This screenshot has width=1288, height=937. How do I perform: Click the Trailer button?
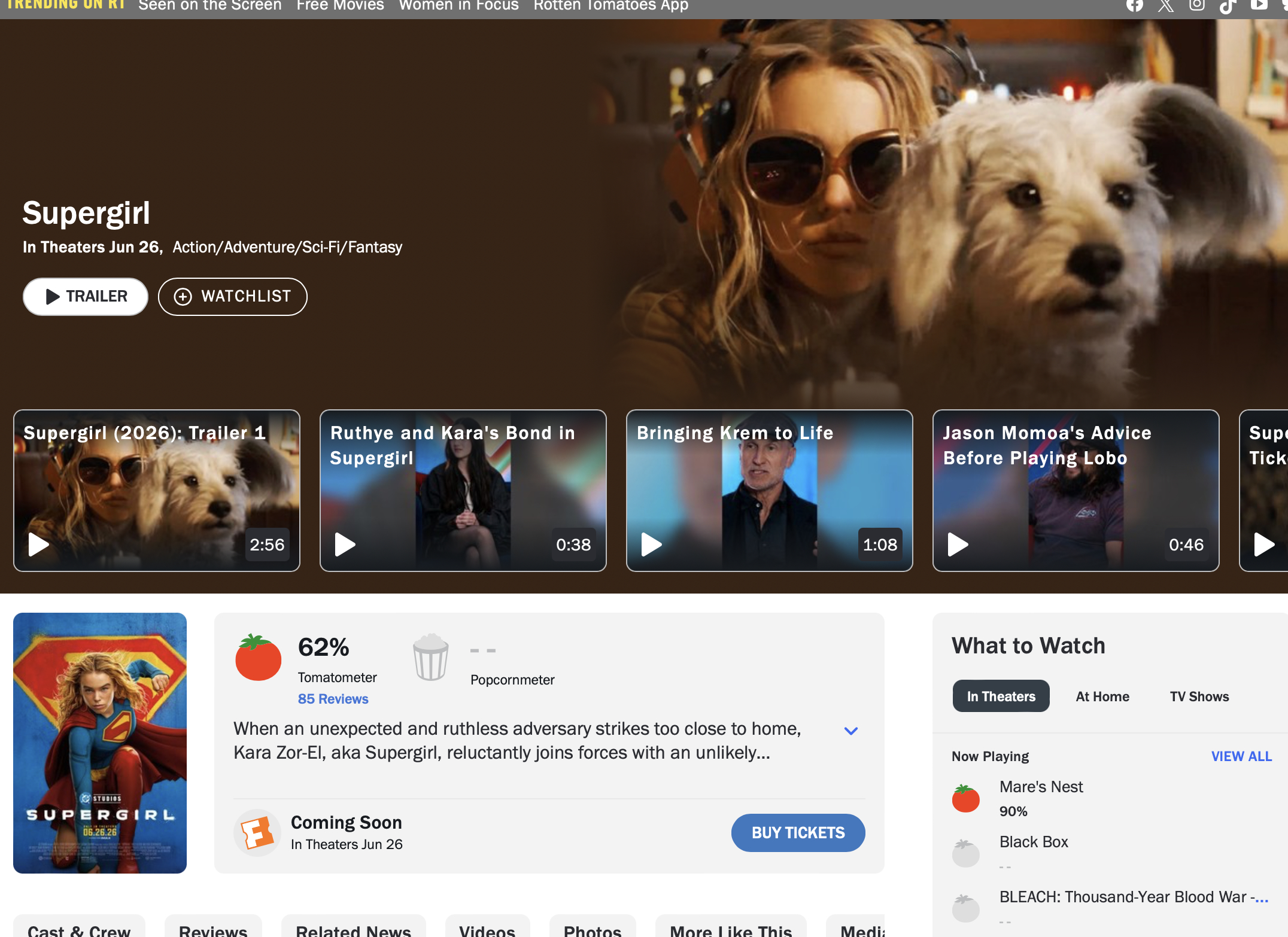86,296
